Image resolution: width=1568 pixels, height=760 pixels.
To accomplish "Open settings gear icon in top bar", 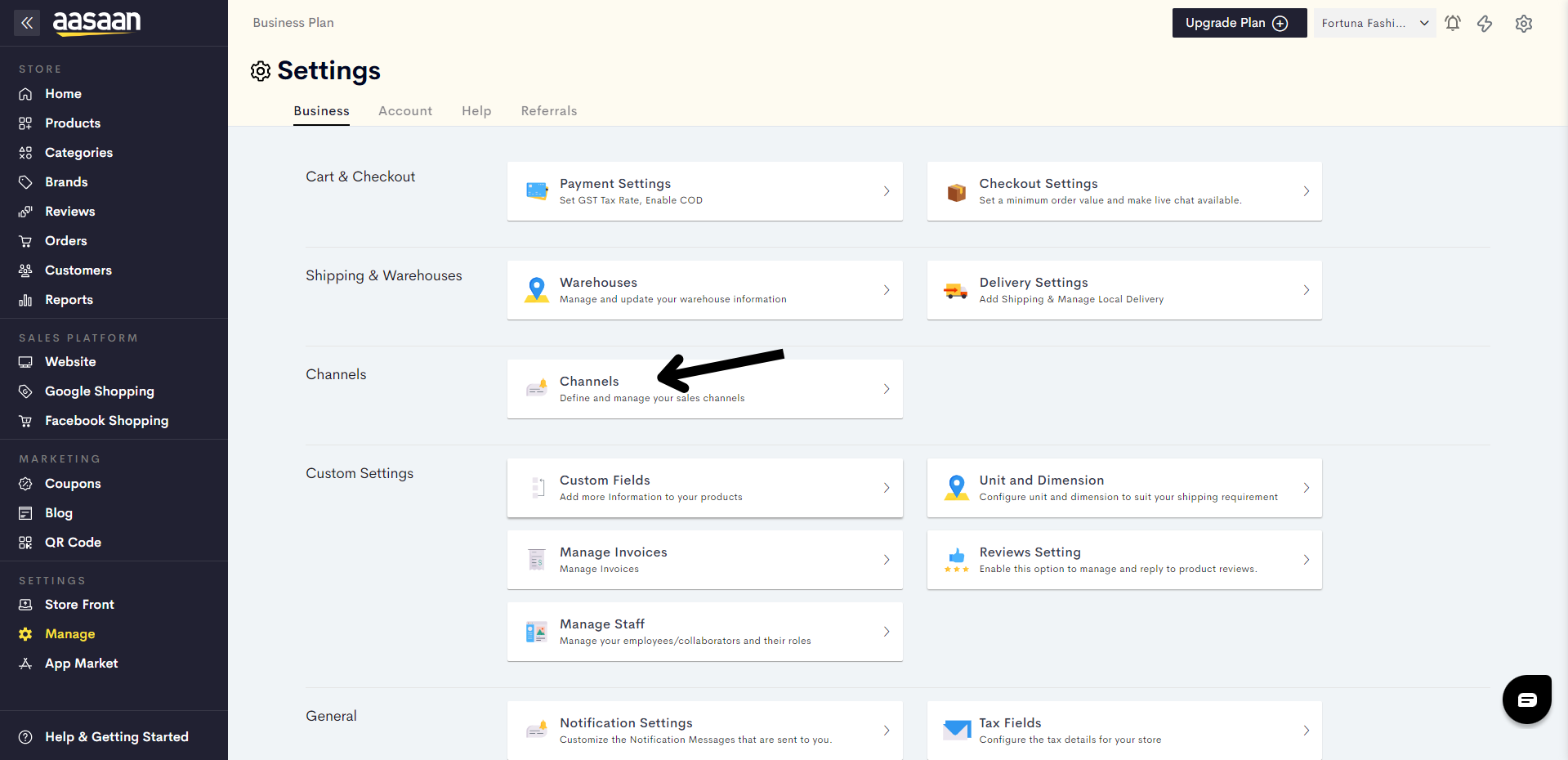I will click(1524, 24).
